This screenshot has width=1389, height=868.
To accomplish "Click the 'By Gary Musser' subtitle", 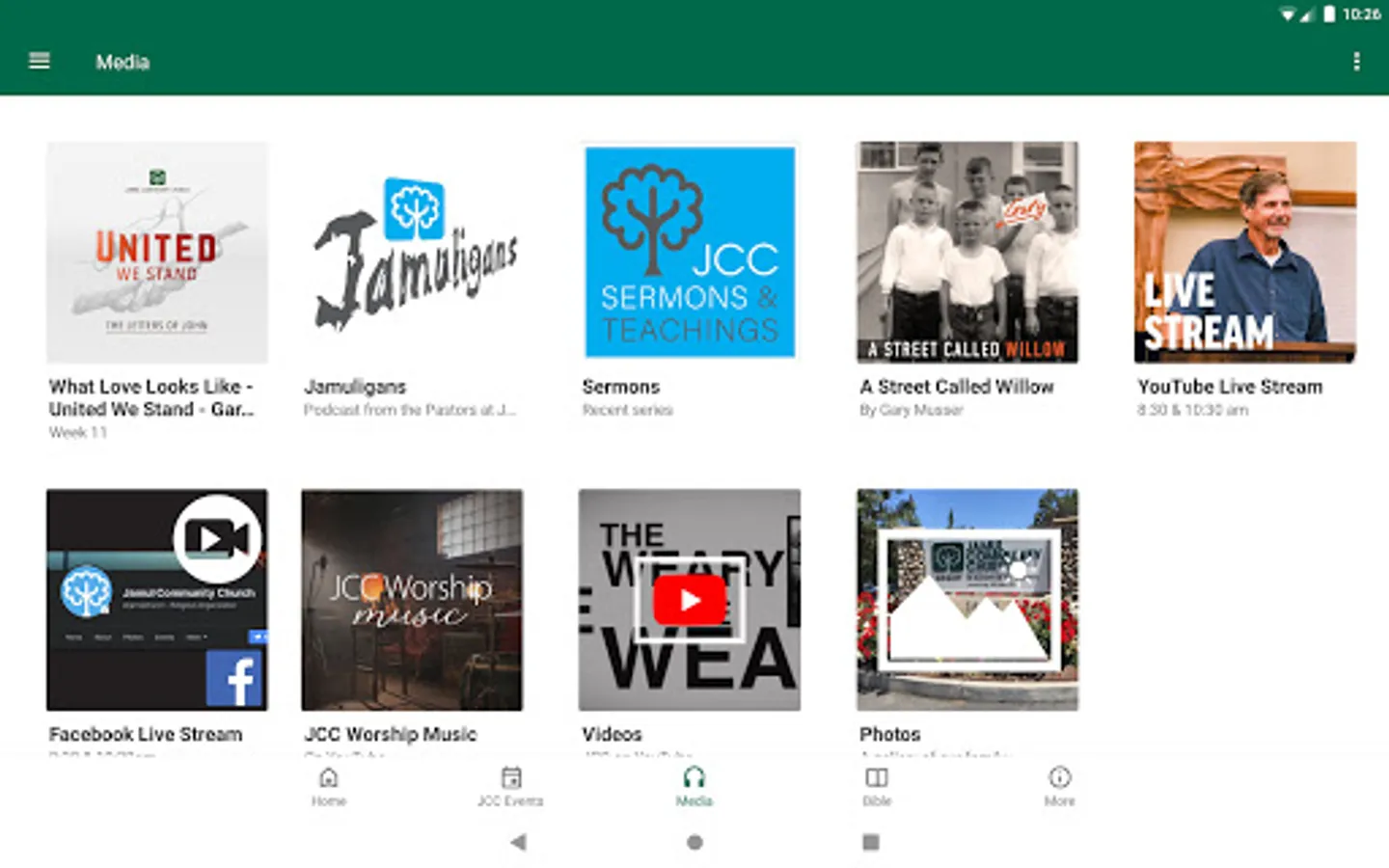I will click(912, 410).
